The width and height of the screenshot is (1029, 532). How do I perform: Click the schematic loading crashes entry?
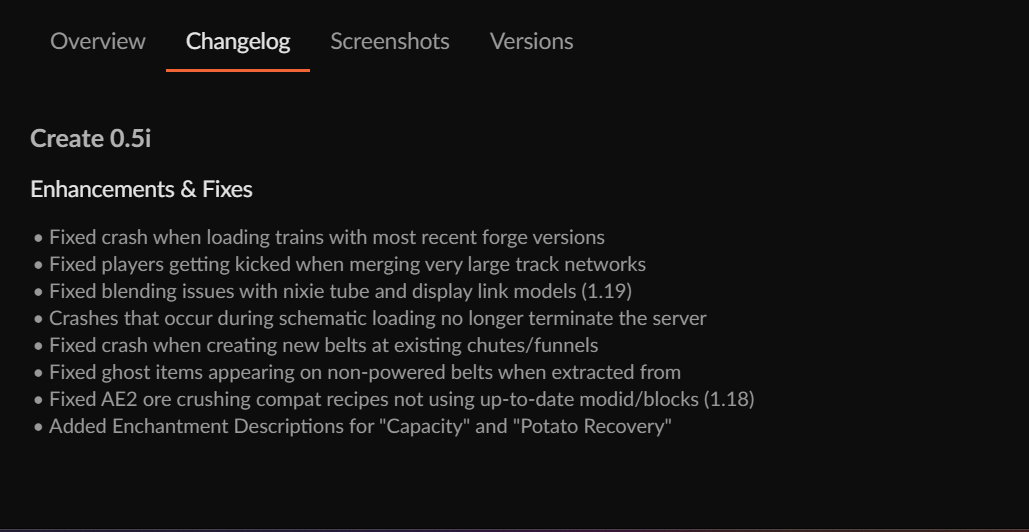coord(377,319)
